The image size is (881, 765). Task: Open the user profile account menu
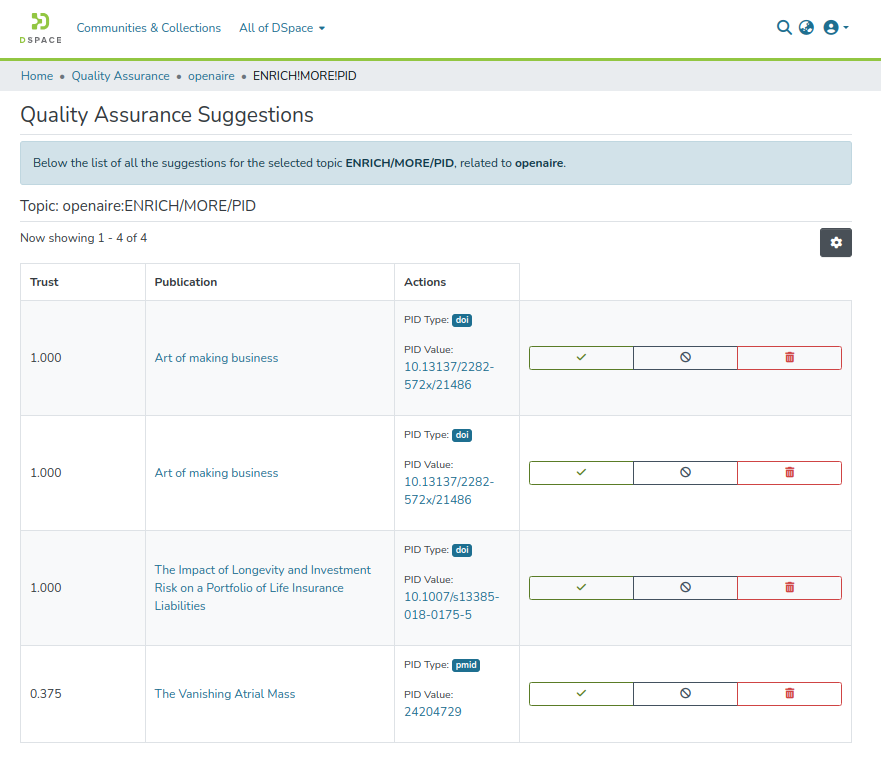(835, 28)
